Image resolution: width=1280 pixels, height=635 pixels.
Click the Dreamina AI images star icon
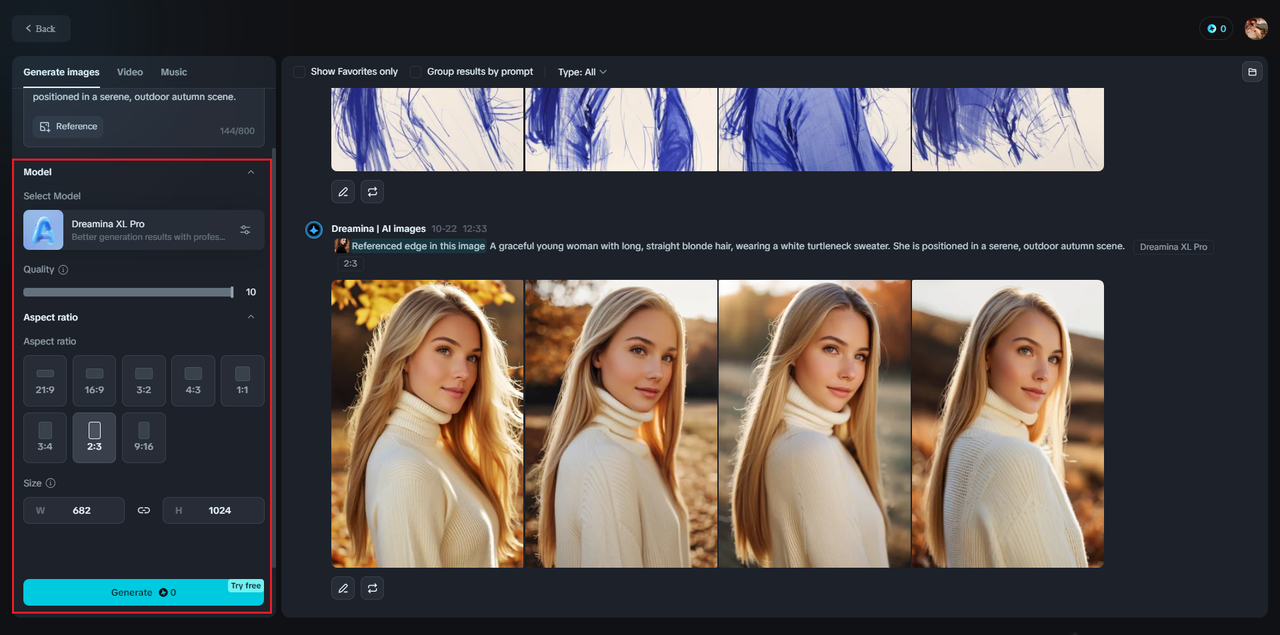point(314,230)
